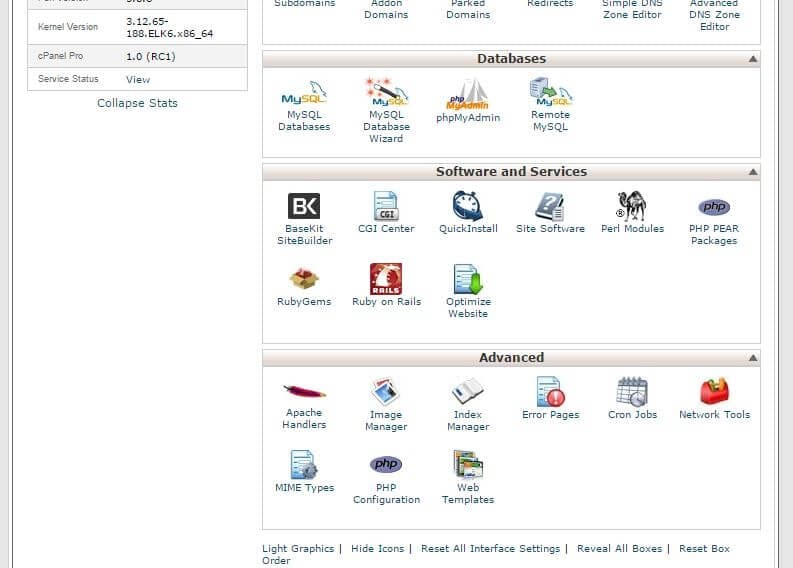Image resolution: width=793 pixels, height=568 pixels.
Task: Collapse the Databases section arrow
Action: [753, 59]
